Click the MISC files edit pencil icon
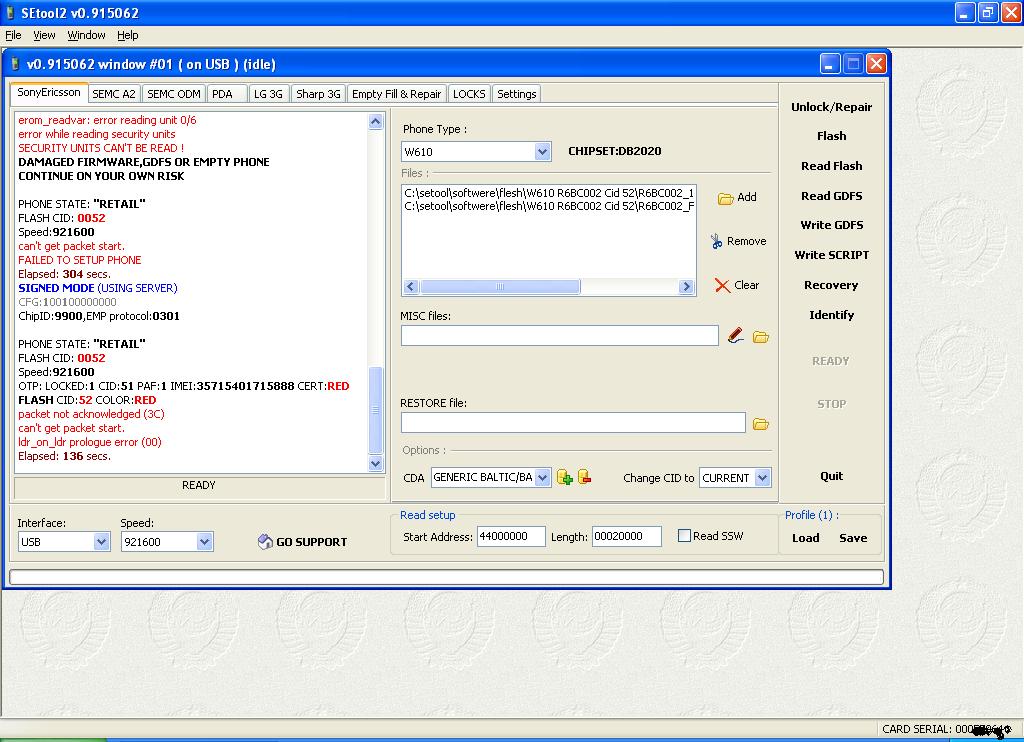 pyautogui.click(x=735, y=336)
